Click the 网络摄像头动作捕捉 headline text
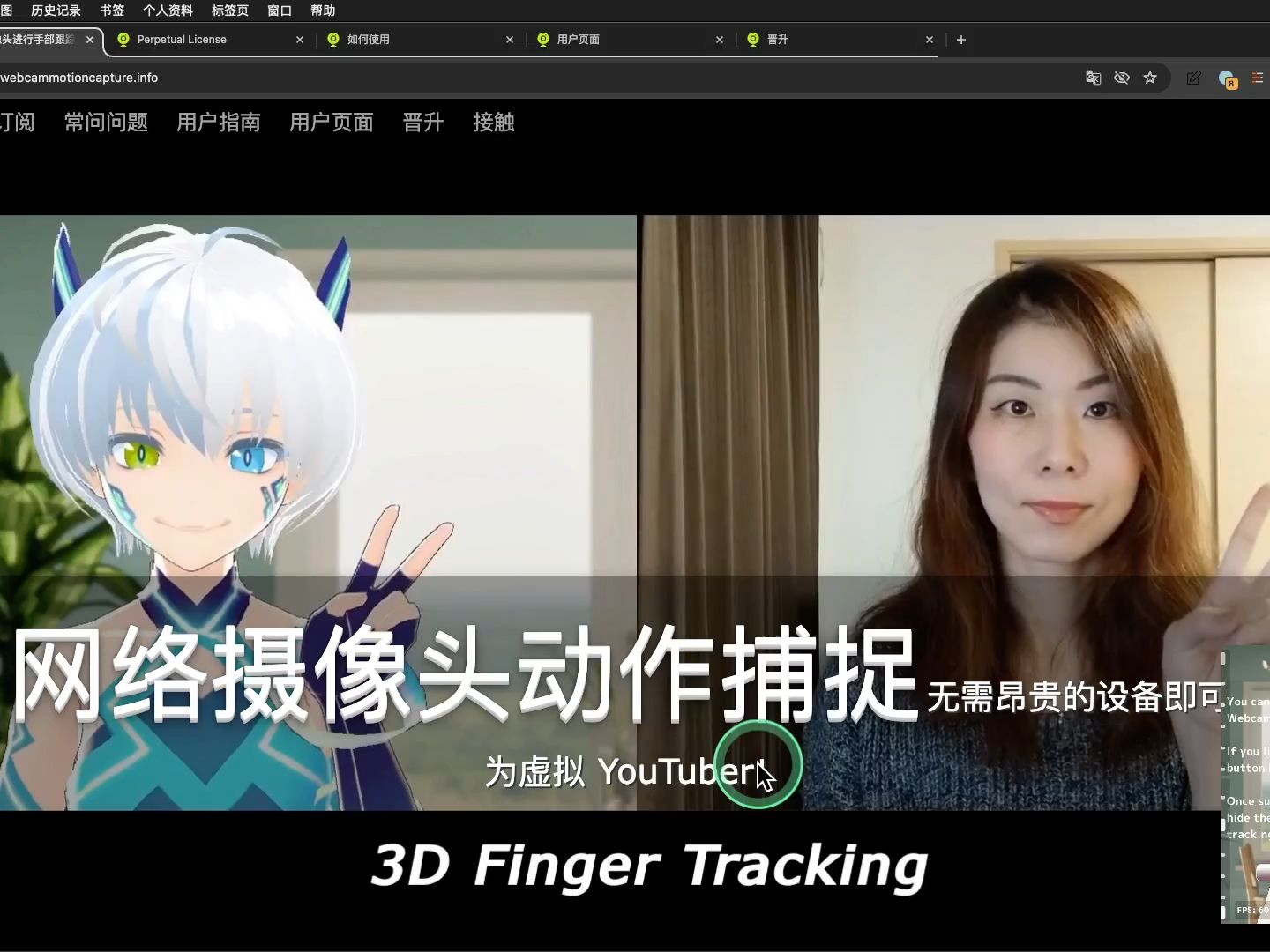This screenshot has height=952, width=1270. click(464, 673)
